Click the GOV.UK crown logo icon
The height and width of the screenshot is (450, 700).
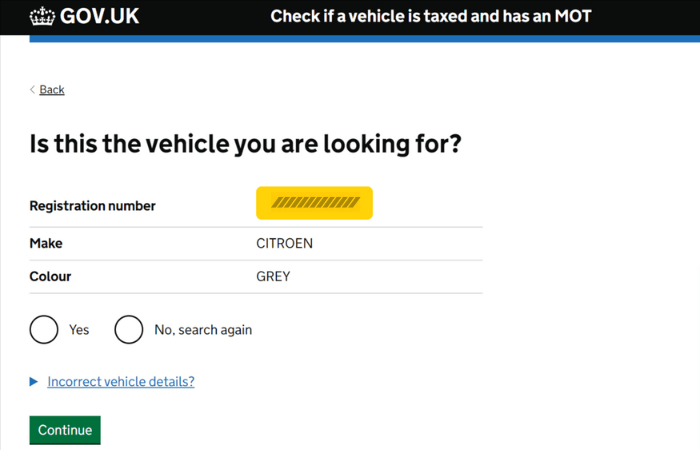(42, 16)
